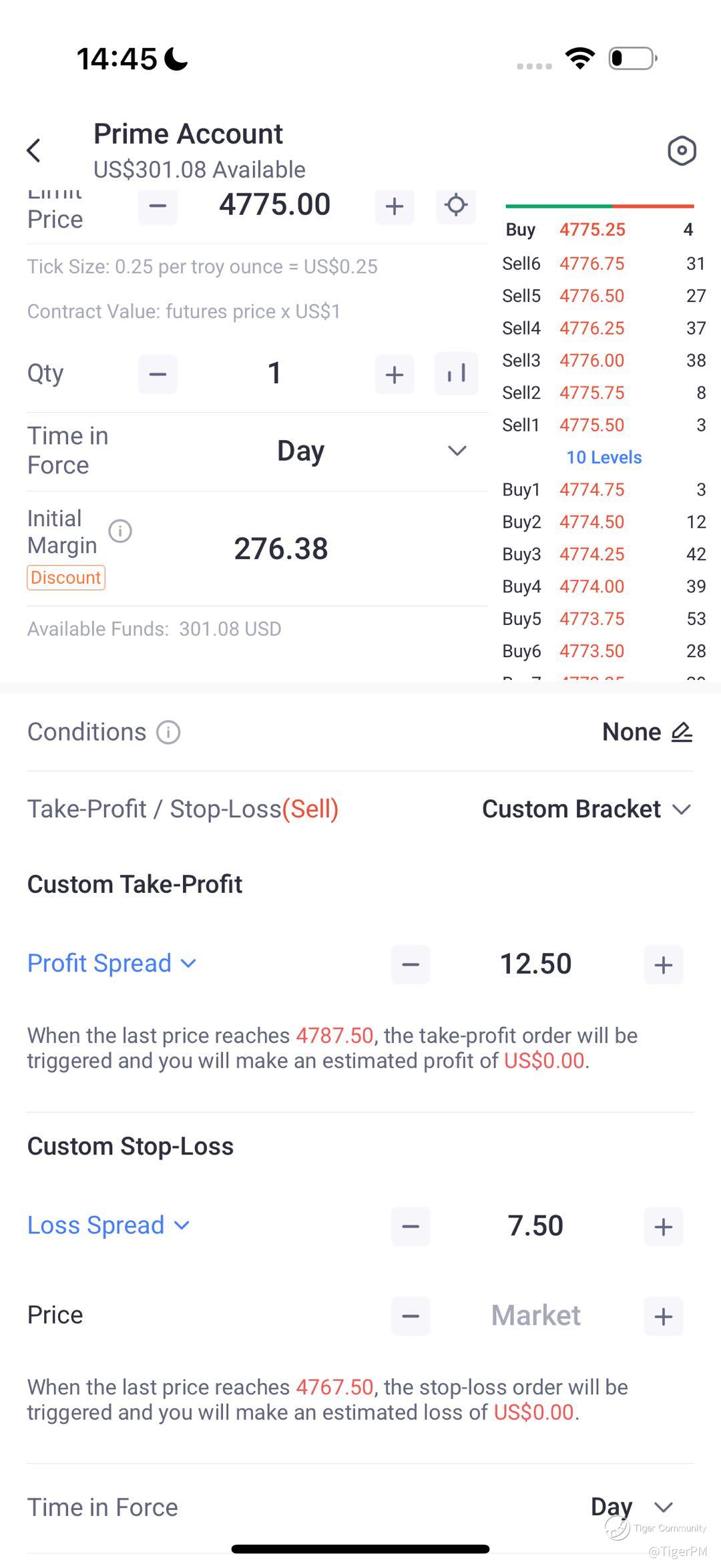The width and height of the screenshot is (721, 1568).
Task: Increase stop-loss Price with plus
Action: tap(663, 1316)
